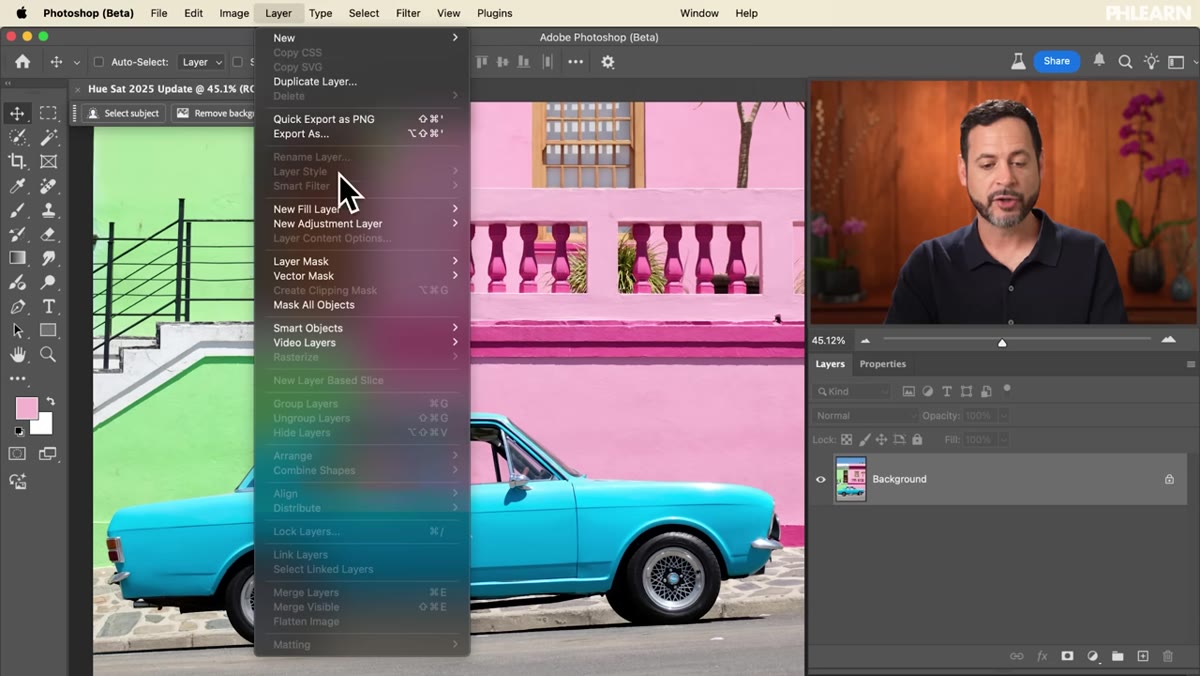Select the Horizontal Type tool

point(48,307)
